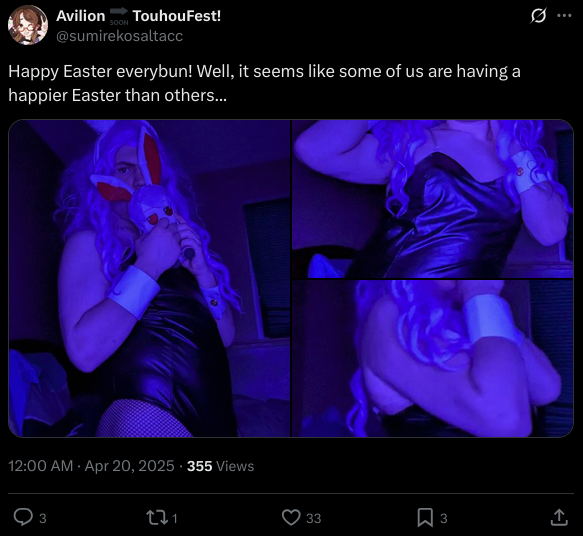Click the like count number 33
Screen dimensions: 583x536
[x=313, y=518]
